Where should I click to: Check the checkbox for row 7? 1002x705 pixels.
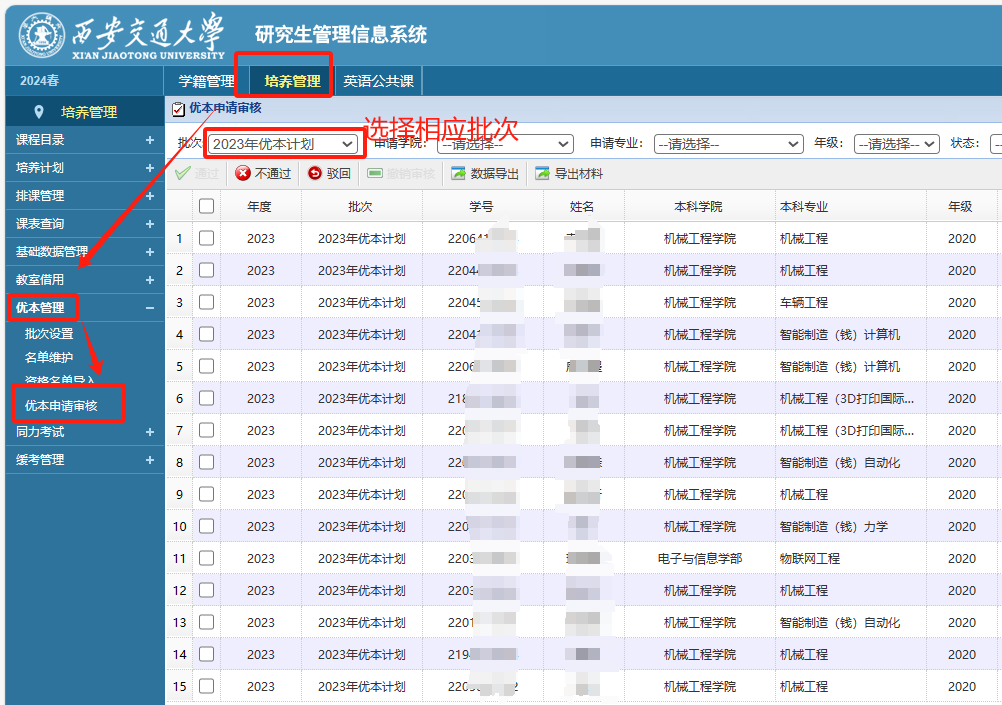click(x=206, y=430)
